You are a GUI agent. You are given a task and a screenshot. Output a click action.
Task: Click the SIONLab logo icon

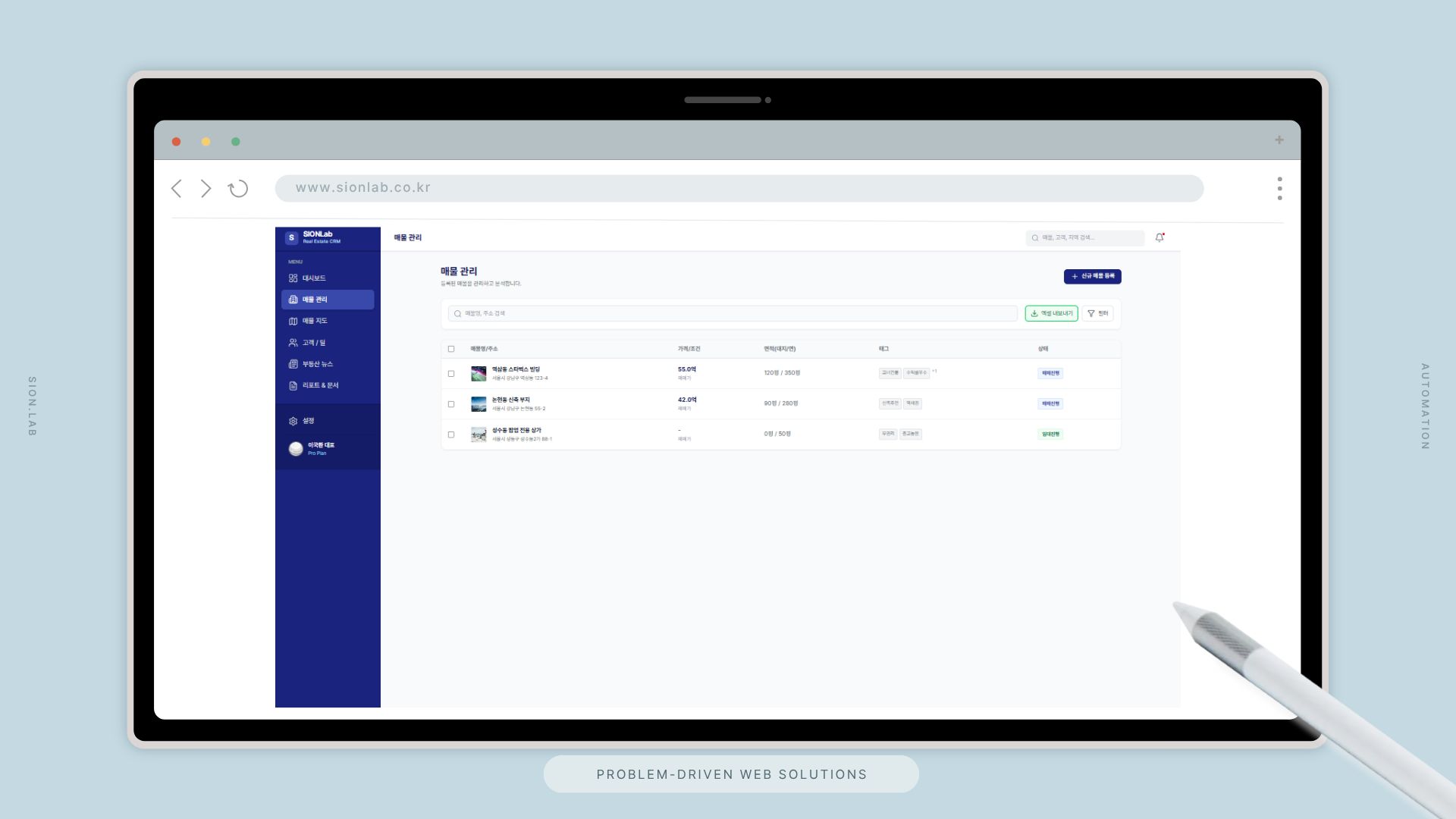point(291,237)
